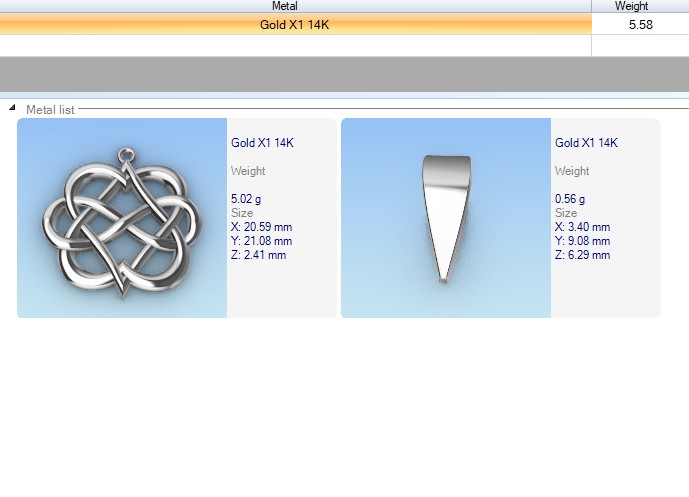This screenshot has width=689, height=497.
Task: Click the X: 3.40 mm size value
Action: (x=582, y=227)
